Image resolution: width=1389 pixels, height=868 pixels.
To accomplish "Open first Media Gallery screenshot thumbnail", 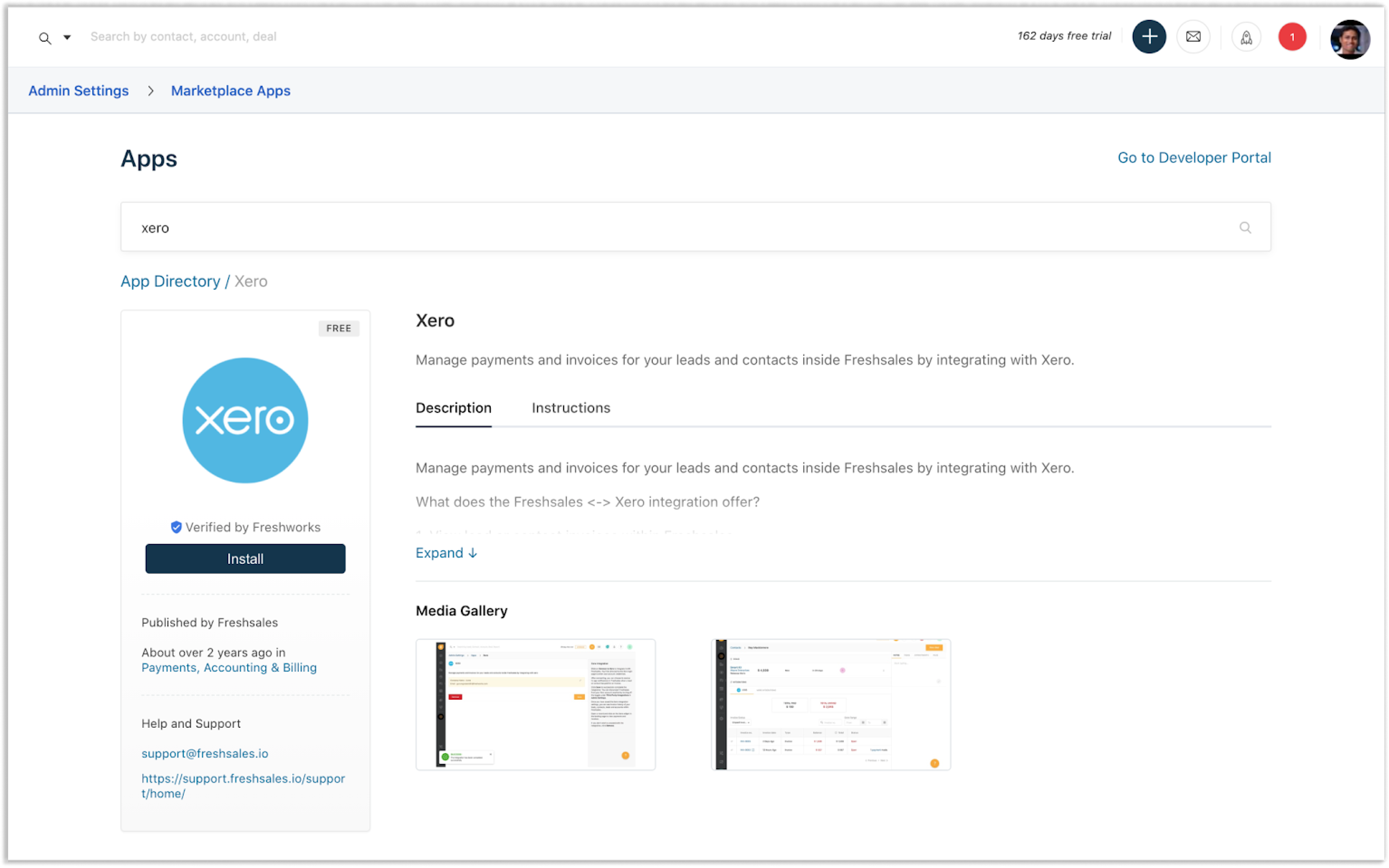I will coord(535,704).
